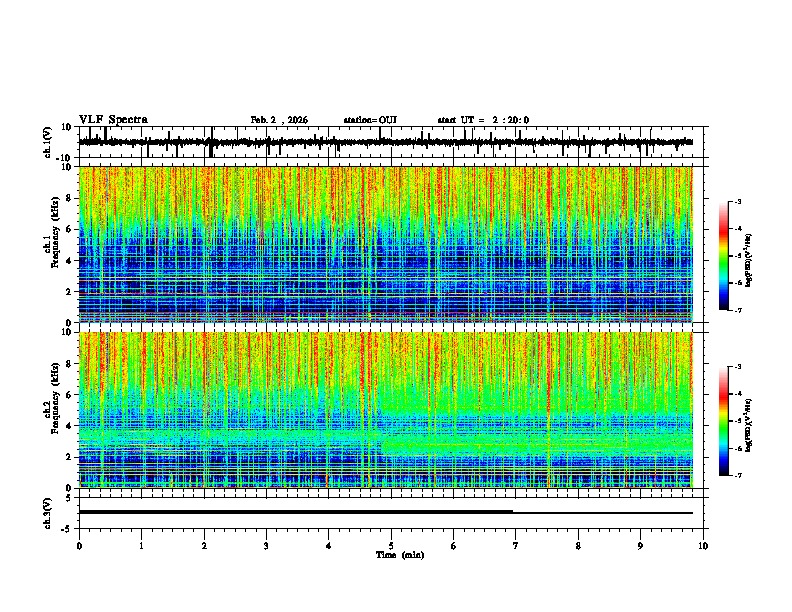Select the date text "Feb. 2, 2026"

pos(279,120)
